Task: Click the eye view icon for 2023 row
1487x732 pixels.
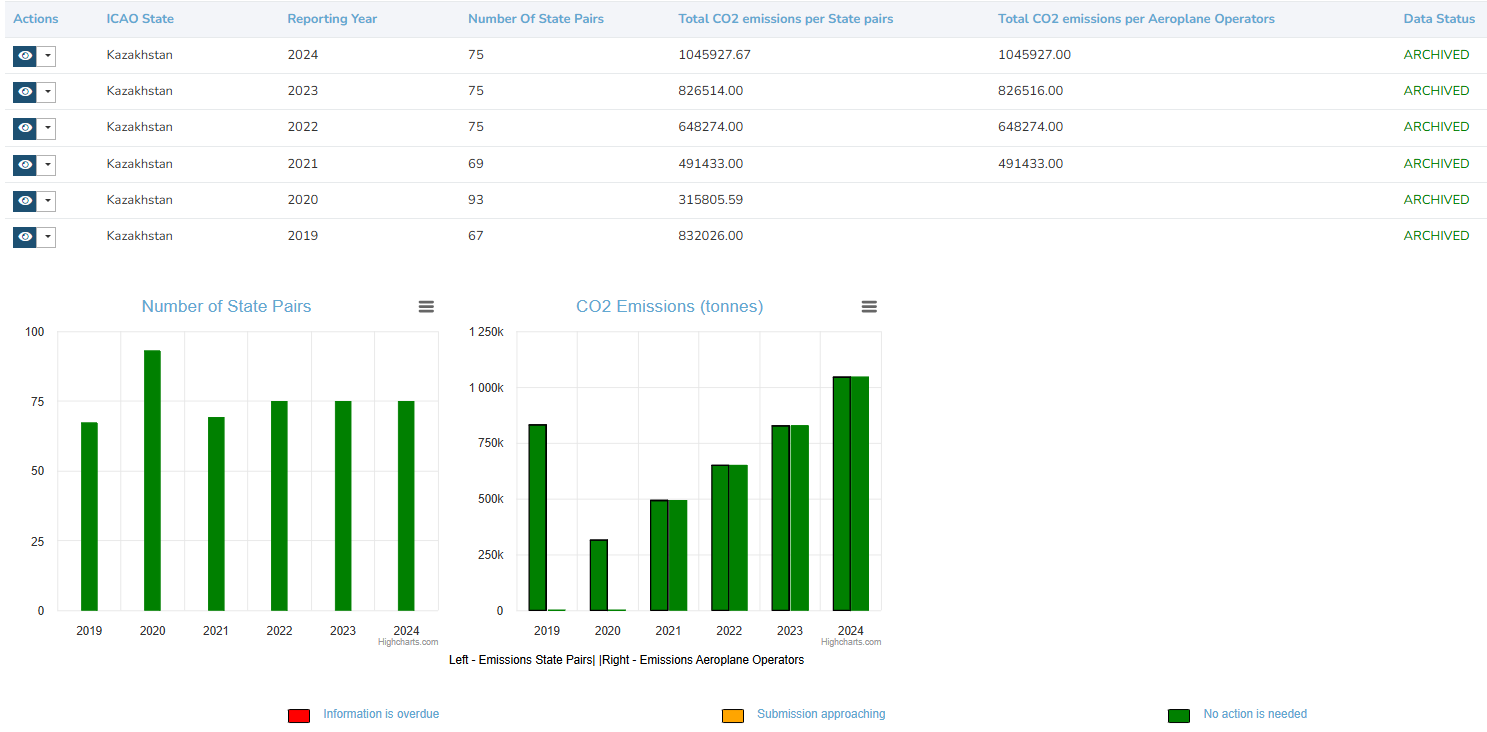Action: [x=25, y=92]
